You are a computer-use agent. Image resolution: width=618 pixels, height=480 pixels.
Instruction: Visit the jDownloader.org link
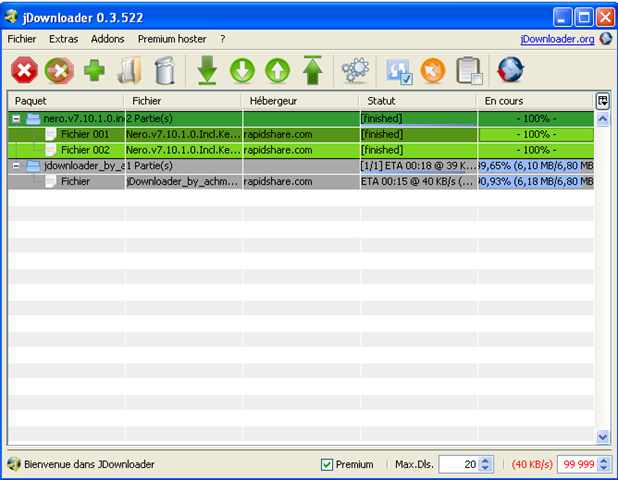pyautogui.click(x=557, y=39)
